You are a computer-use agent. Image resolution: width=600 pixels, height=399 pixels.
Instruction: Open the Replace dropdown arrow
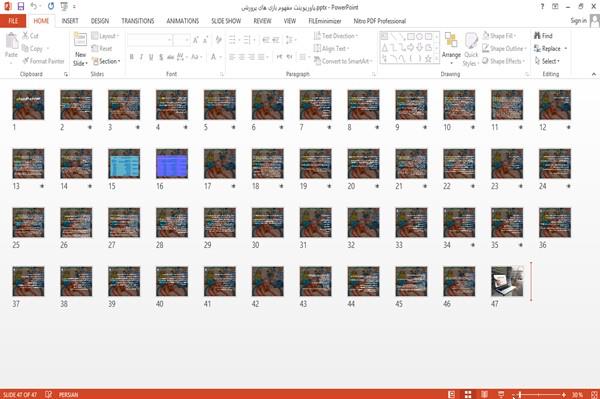(566, 49)
